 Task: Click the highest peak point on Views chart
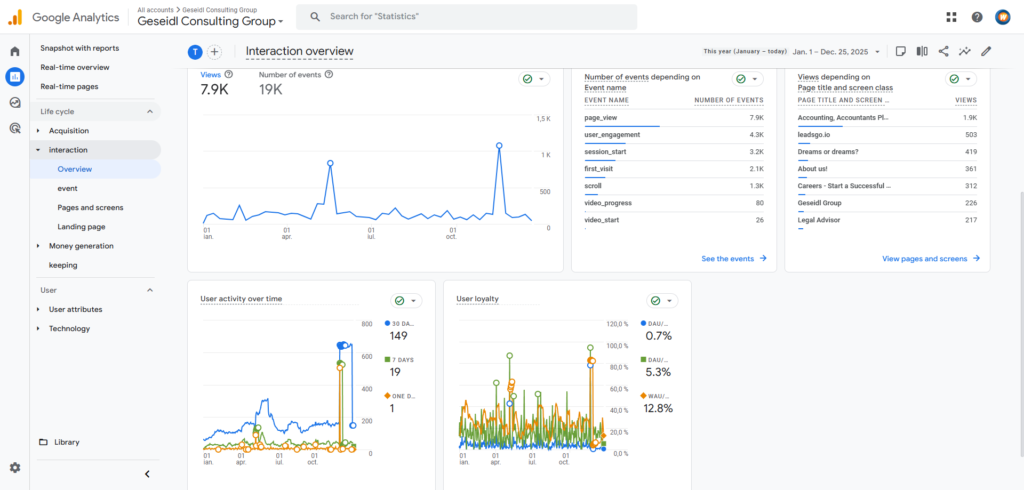tap(499, 146)
